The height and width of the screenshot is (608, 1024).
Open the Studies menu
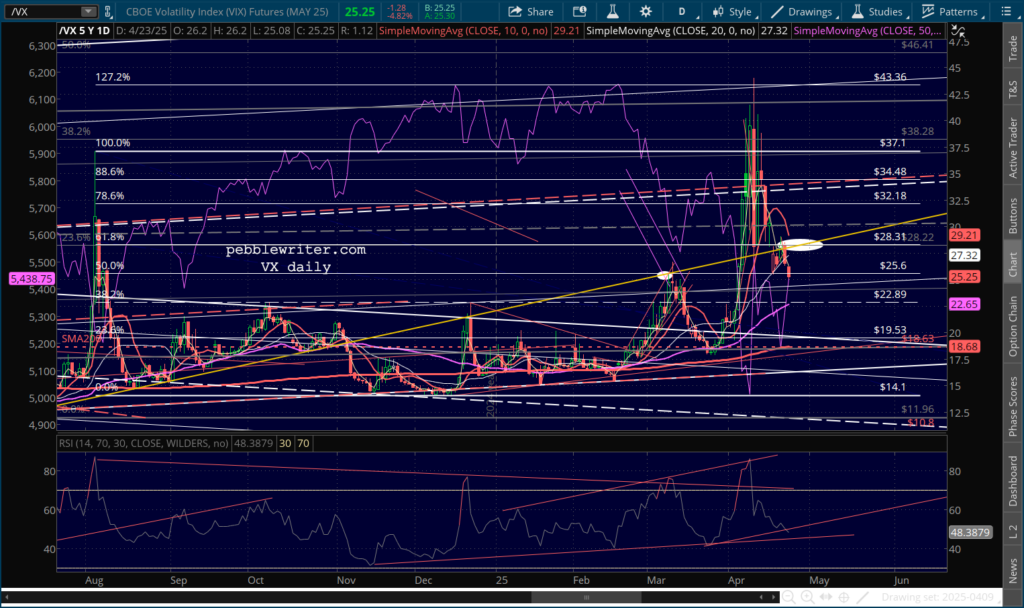[877, 12]
